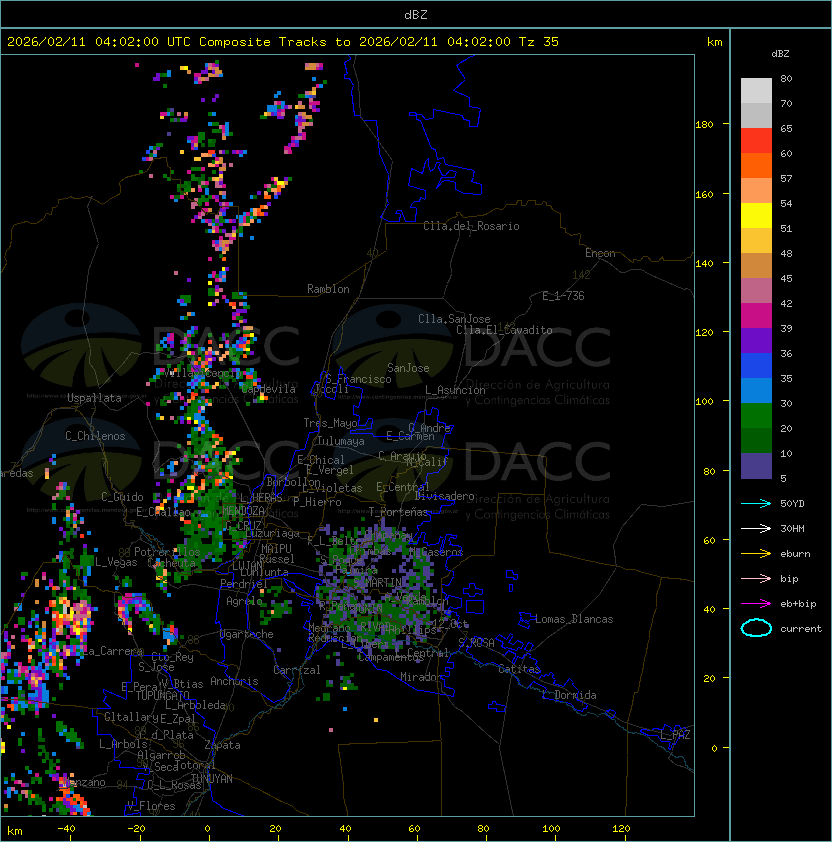Click the P_Hierro map label
Screen dimensions: 832x842
click(317, 502)
